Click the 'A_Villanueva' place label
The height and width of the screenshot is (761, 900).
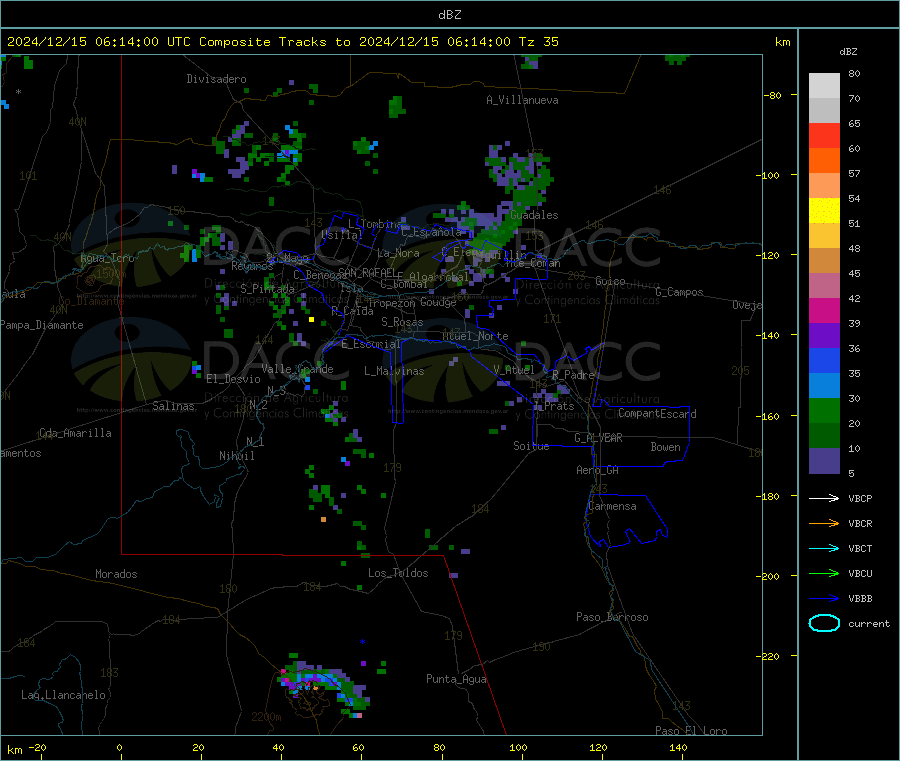point(522,100)
